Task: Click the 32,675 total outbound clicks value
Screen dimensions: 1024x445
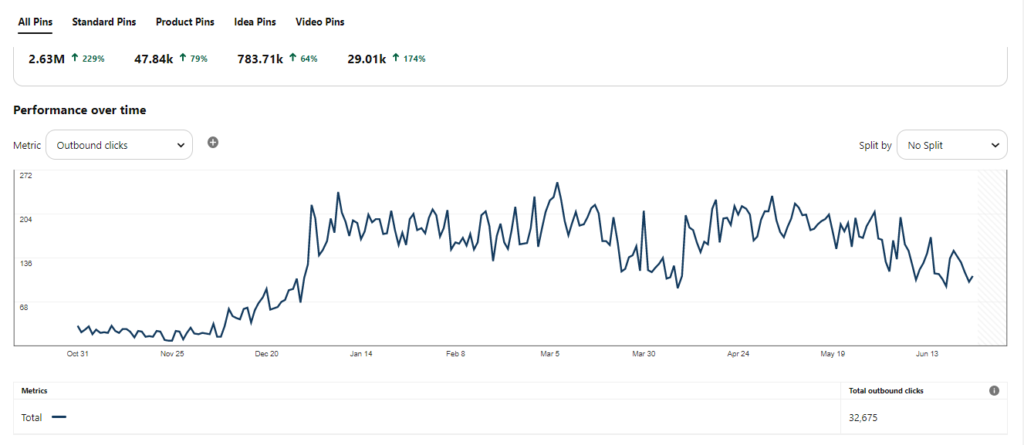Action: coord(863,416)
